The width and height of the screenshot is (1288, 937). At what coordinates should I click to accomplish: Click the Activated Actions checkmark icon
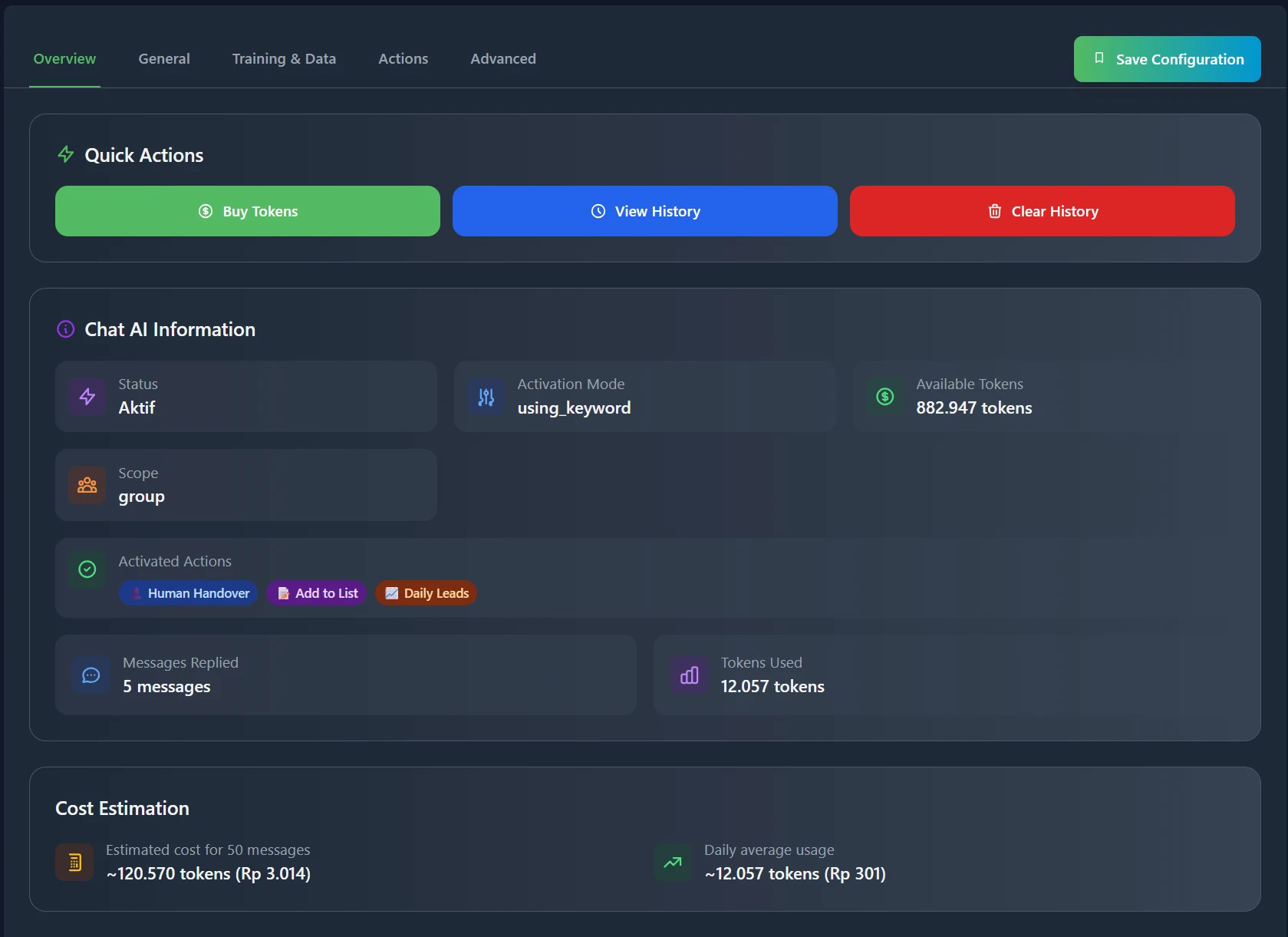(87, 569)
